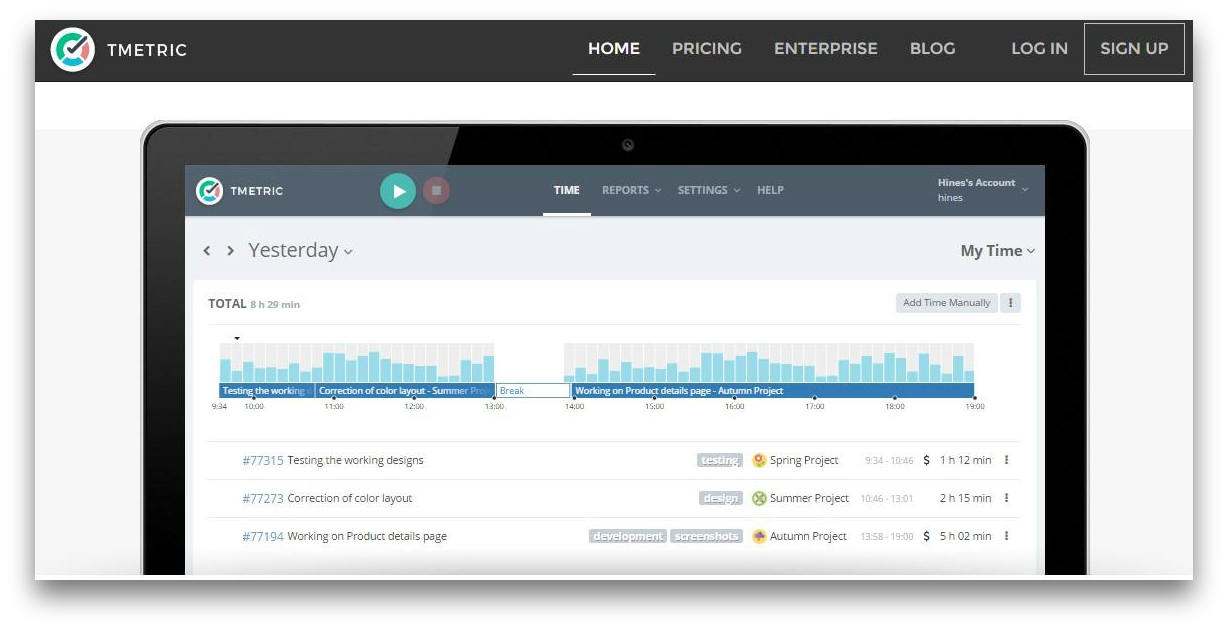The width and height of the screenshot is (1228, 630).
Task: Open the three-dot menu beside Add Time Manually
Action: click(x=1010, y=303)
